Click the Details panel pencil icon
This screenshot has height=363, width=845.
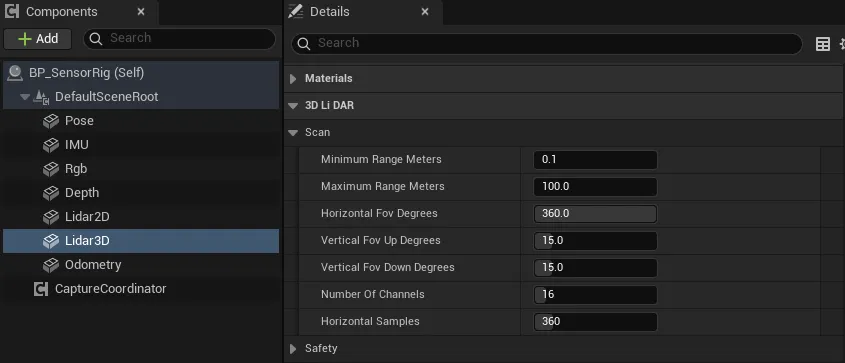pyautogui.click(x=295, y=11)
